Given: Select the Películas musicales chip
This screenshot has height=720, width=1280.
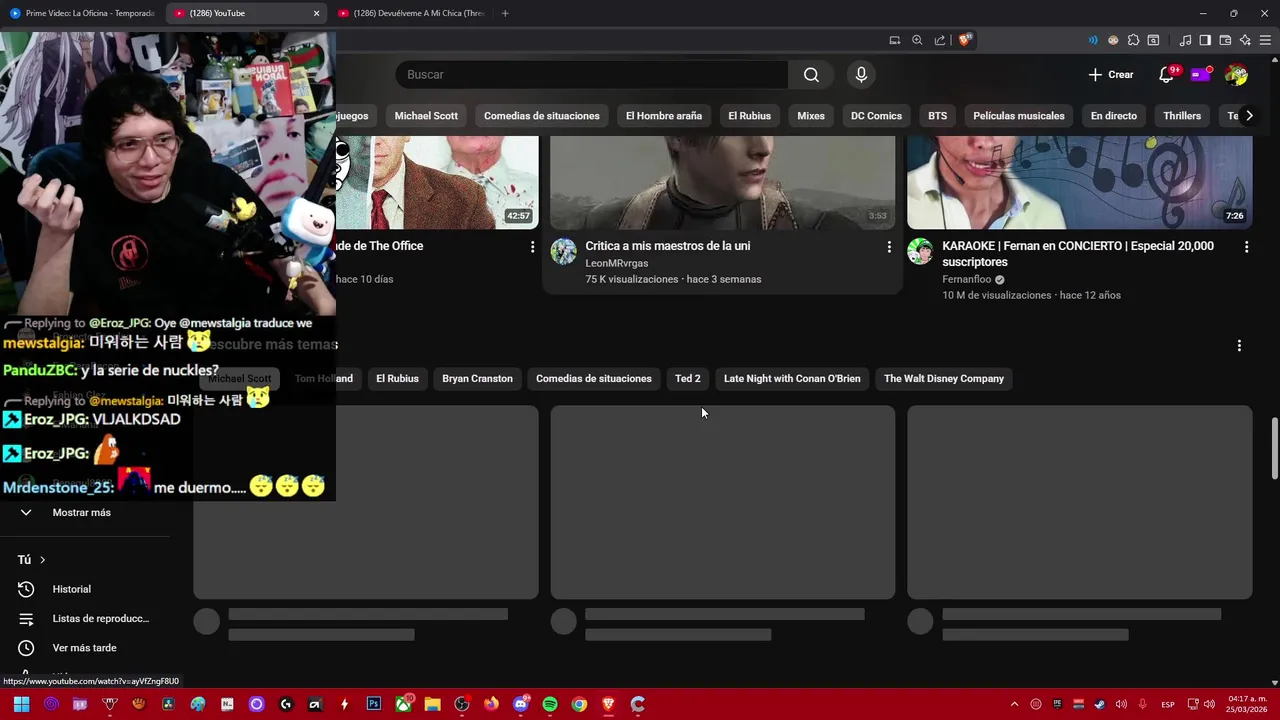Looking at the screenshot, I should tap(1019, 116).
